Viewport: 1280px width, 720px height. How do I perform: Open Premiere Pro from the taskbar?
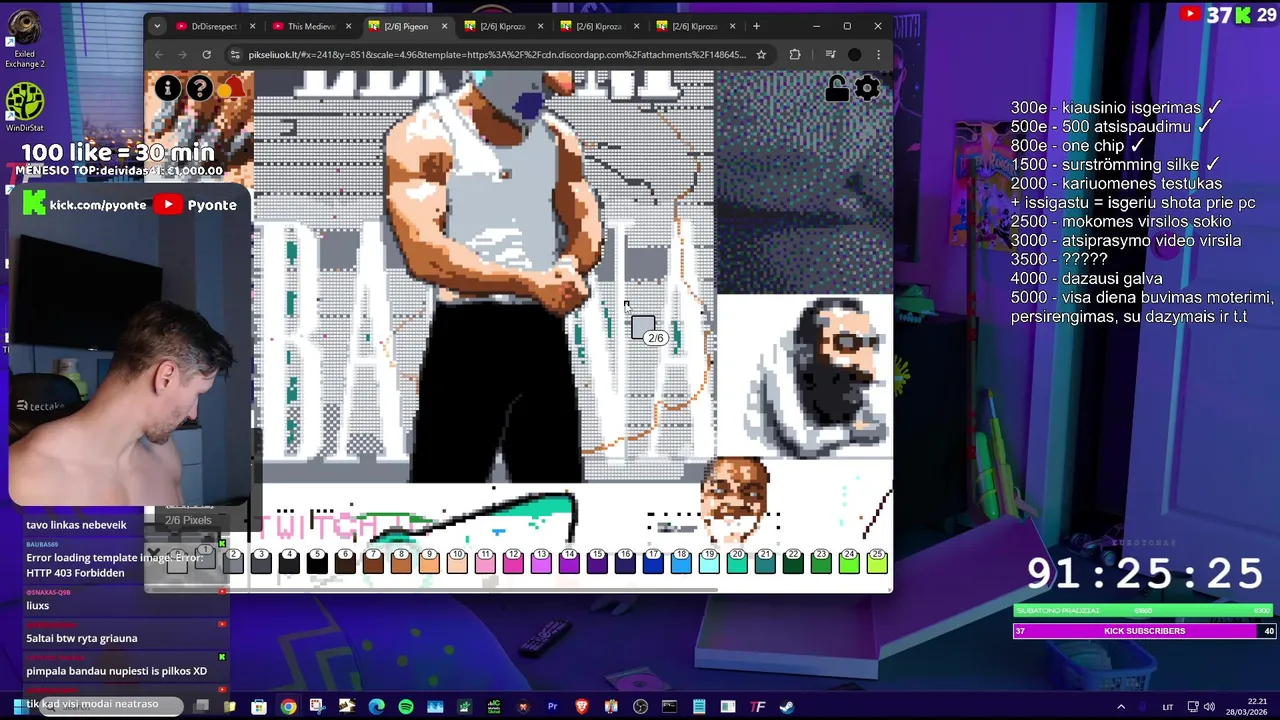[x=552, y=707]
